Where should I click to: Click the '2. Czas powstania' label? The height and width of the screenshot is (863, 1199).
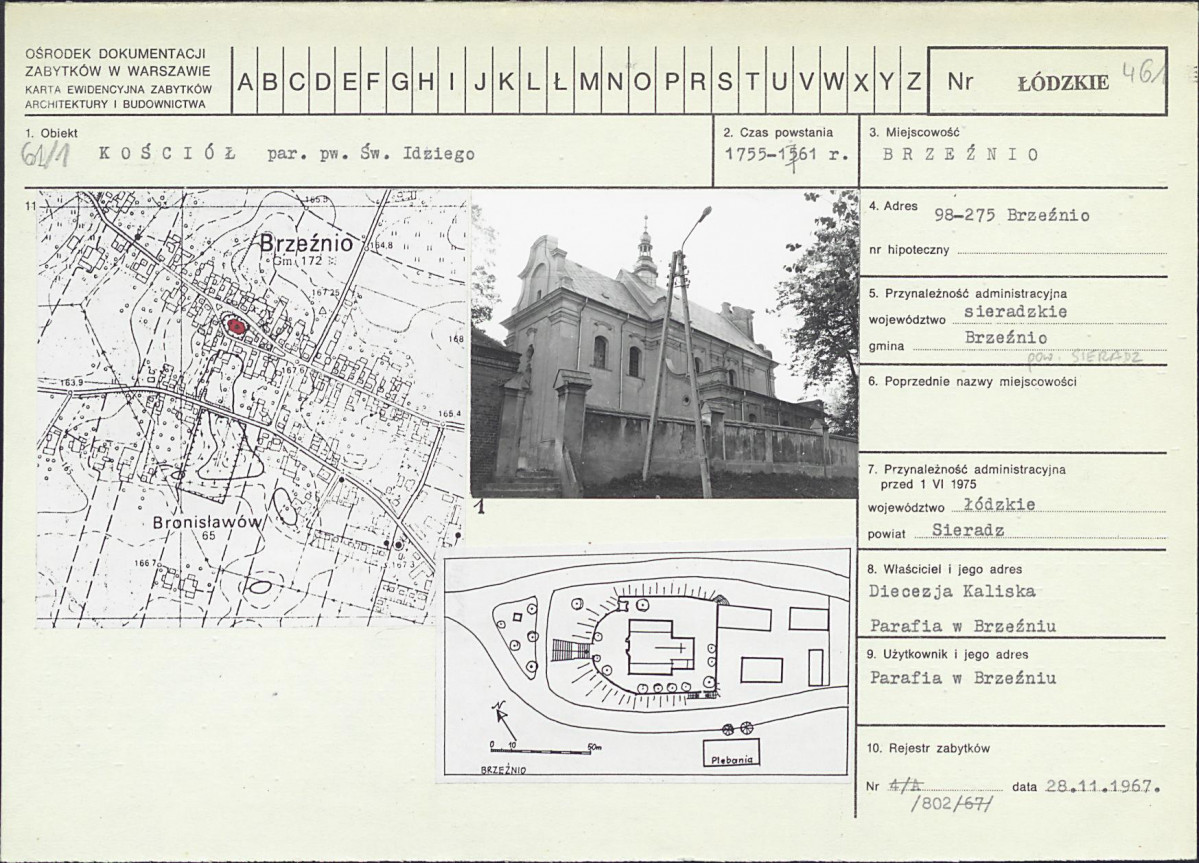[x=778, y=132]
